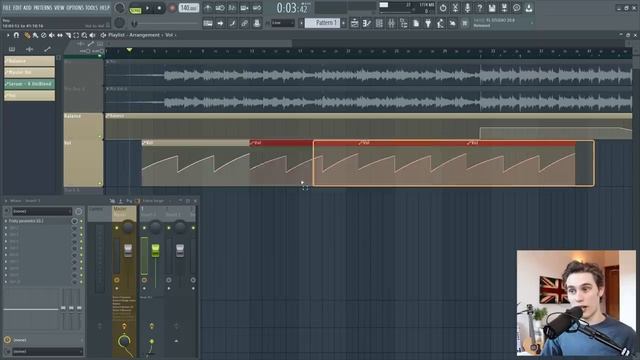Click the render/export audio icon
The image size is (640, 360).
[504, 8]
